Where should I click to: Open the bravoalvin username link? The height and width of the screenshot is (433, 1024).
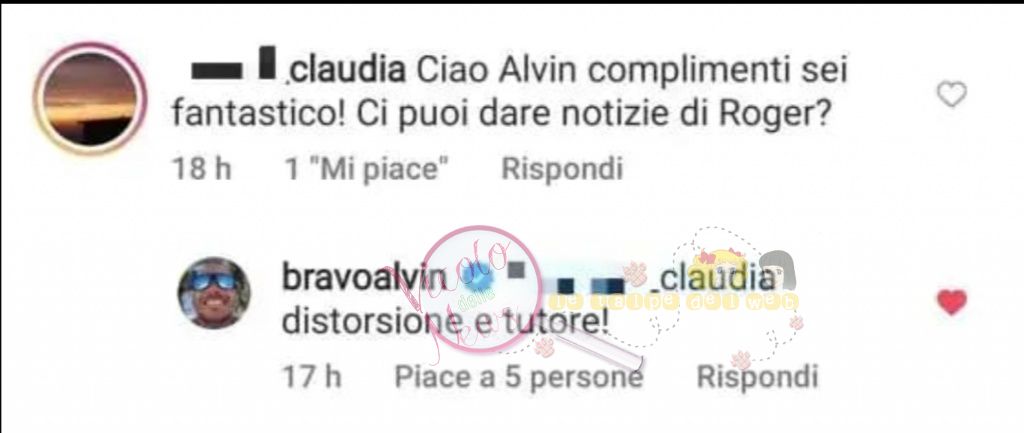point(364,279)
